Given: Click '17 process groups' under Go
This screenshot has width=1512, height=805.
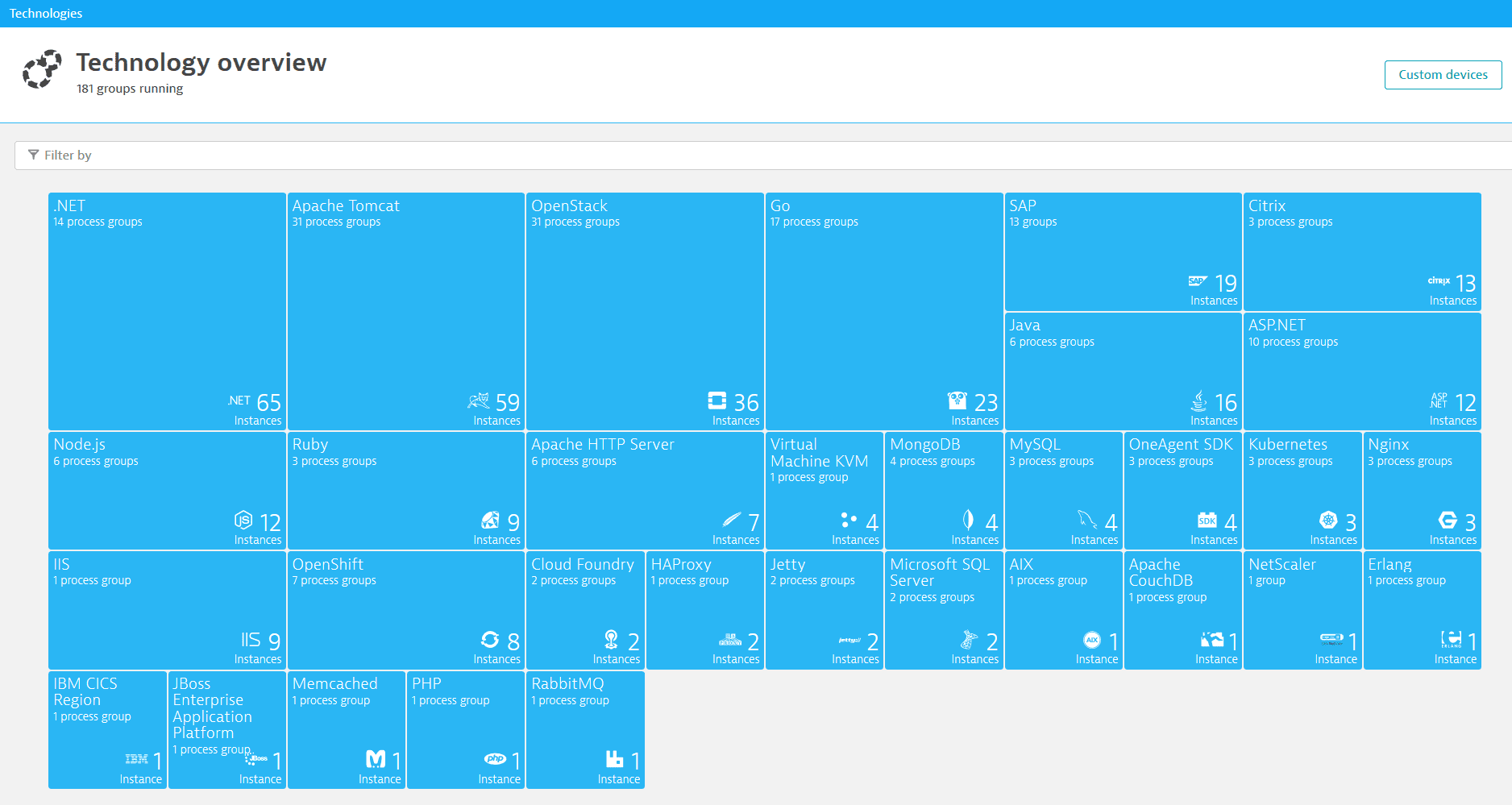Looking at the screenshot, I should (x=814, y=222).
